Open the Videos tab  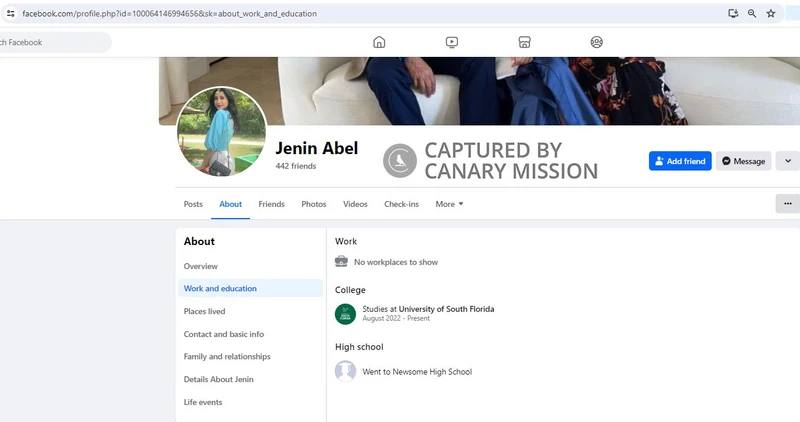(x=355, y=204)
